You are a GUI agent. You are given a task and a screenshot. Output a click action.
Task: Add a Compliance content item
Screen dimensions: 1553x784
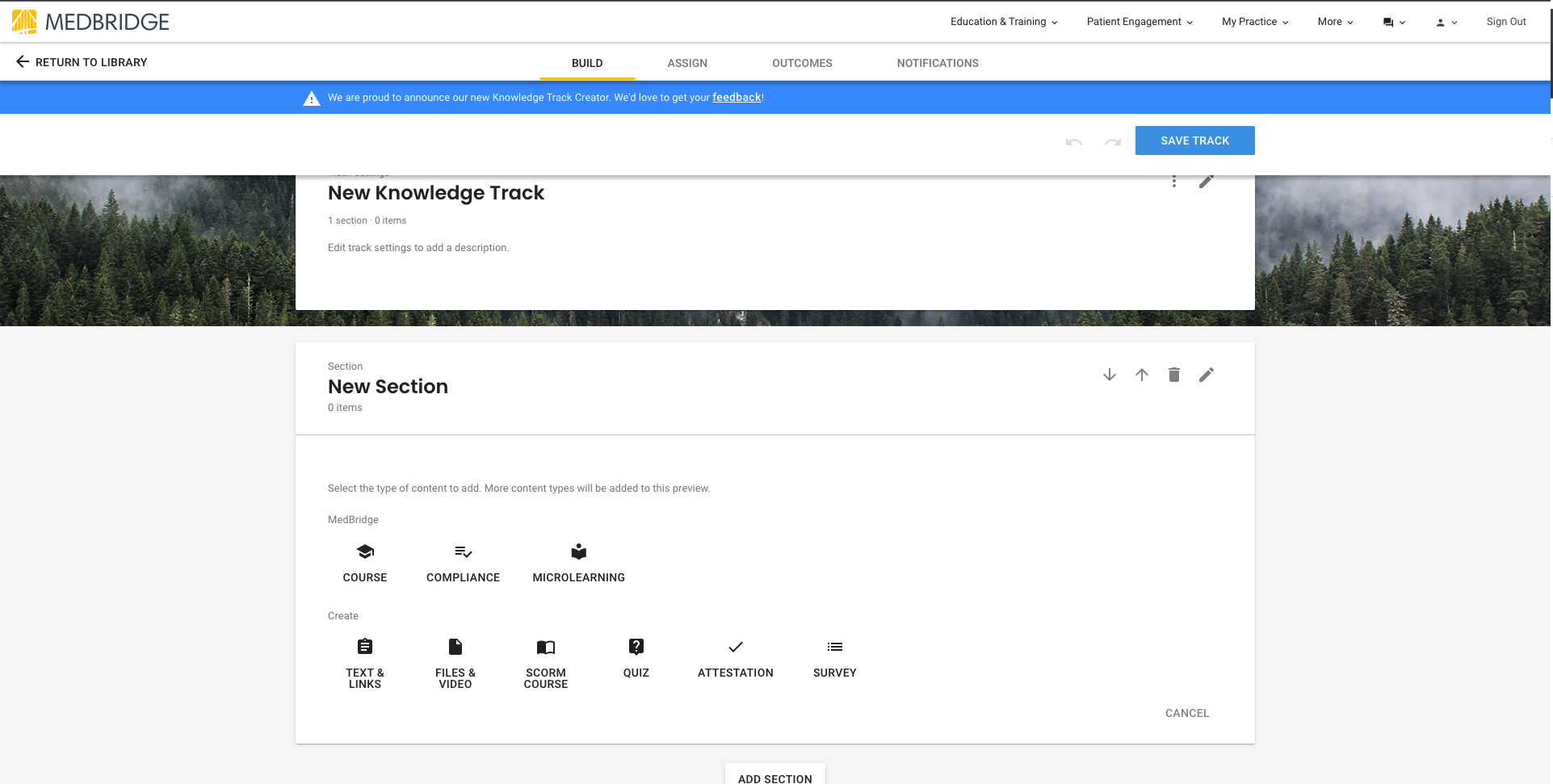click(x=464, y=563)
